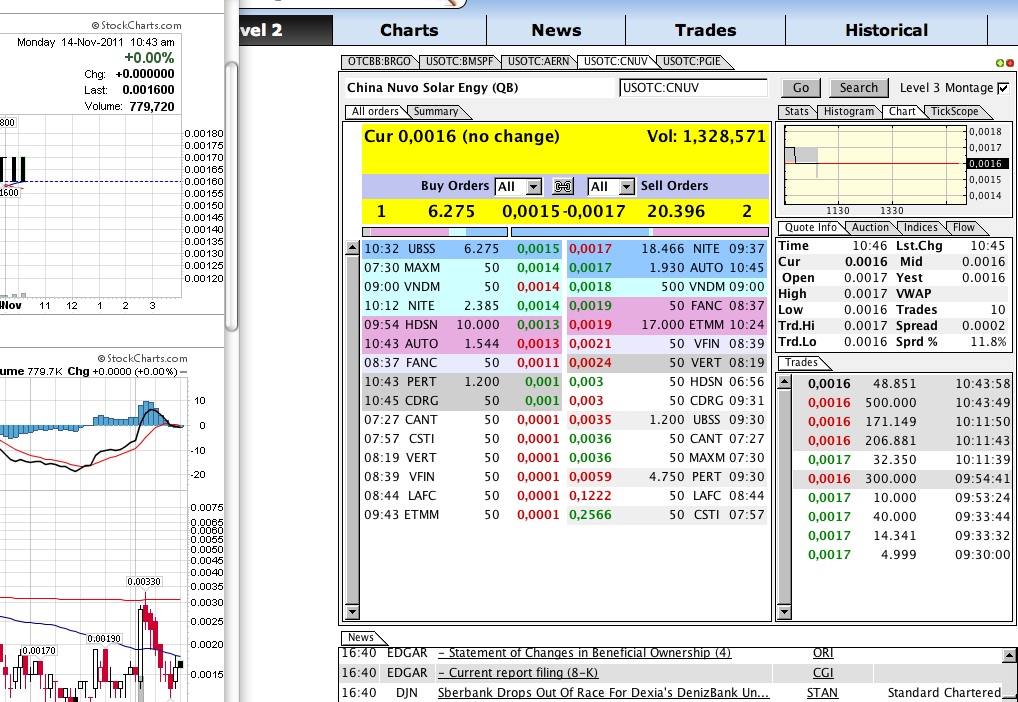
Task: Open the Buy Orders All dropdown
Action: point(519,187)
